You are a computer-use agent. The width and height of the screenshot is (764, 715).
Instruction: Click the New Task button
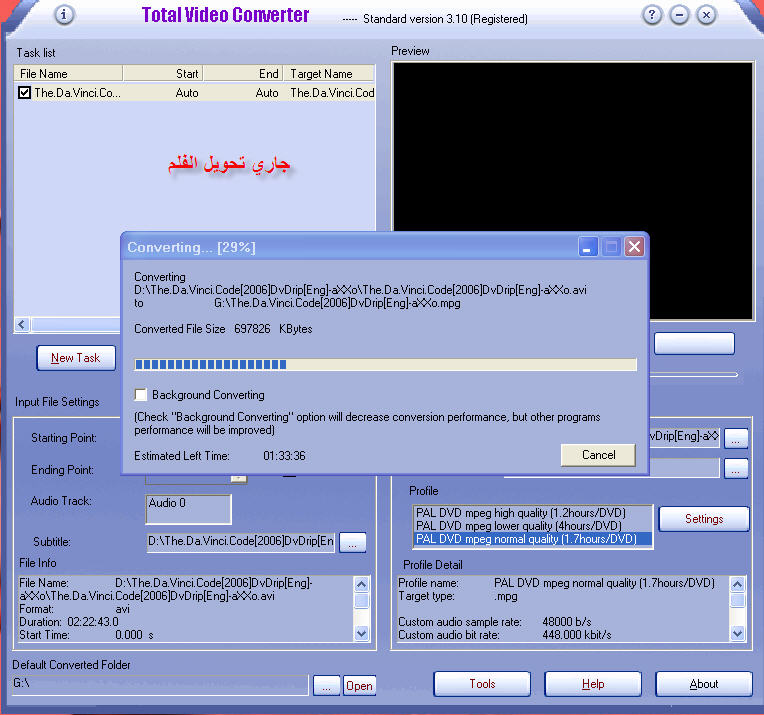pos(76,358)
